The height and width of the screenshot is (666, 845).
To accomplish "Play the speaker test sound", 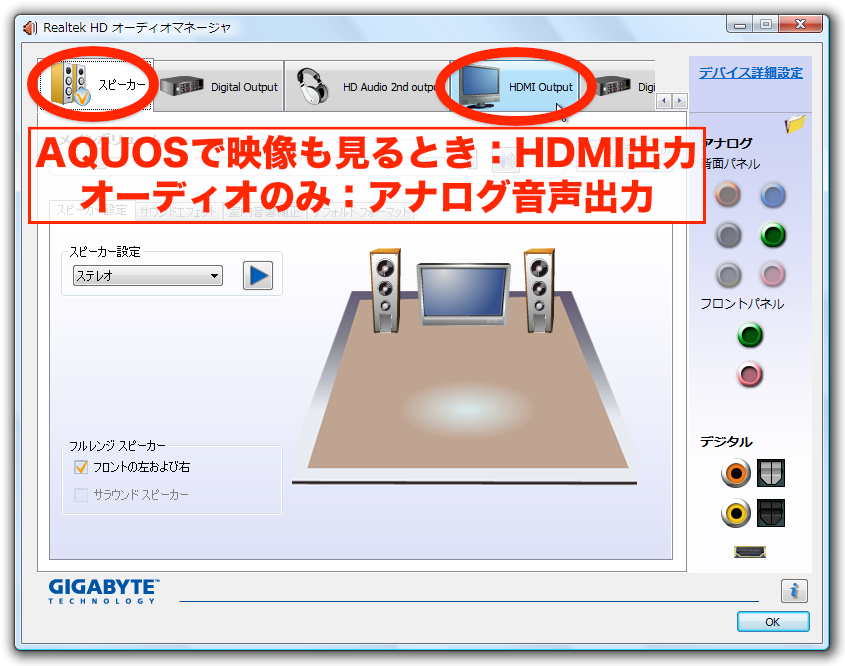I will pos(258,276).
